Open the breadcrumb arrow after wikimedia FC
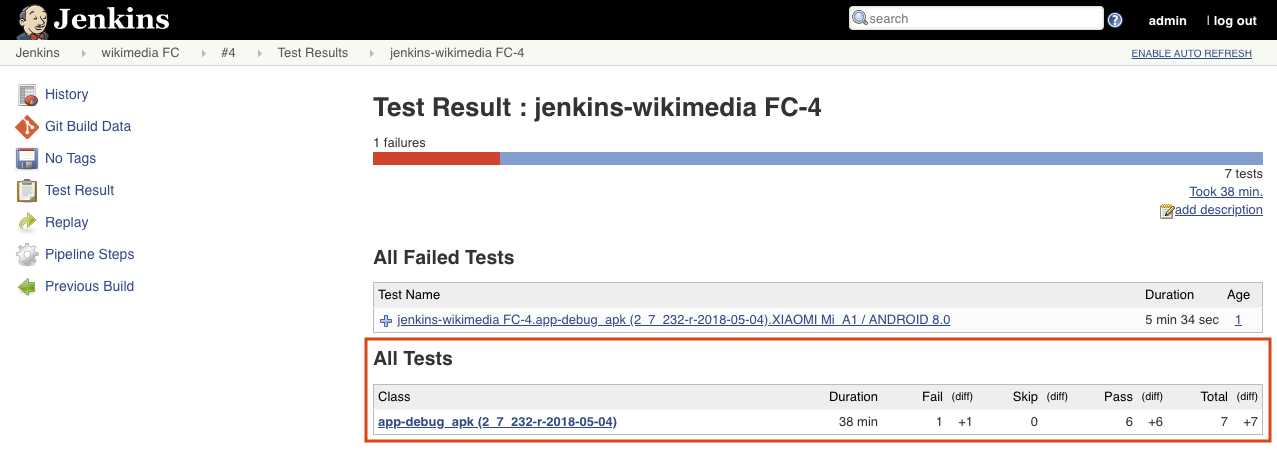The height and width of the screenshot is (460, 1277). 200,53
